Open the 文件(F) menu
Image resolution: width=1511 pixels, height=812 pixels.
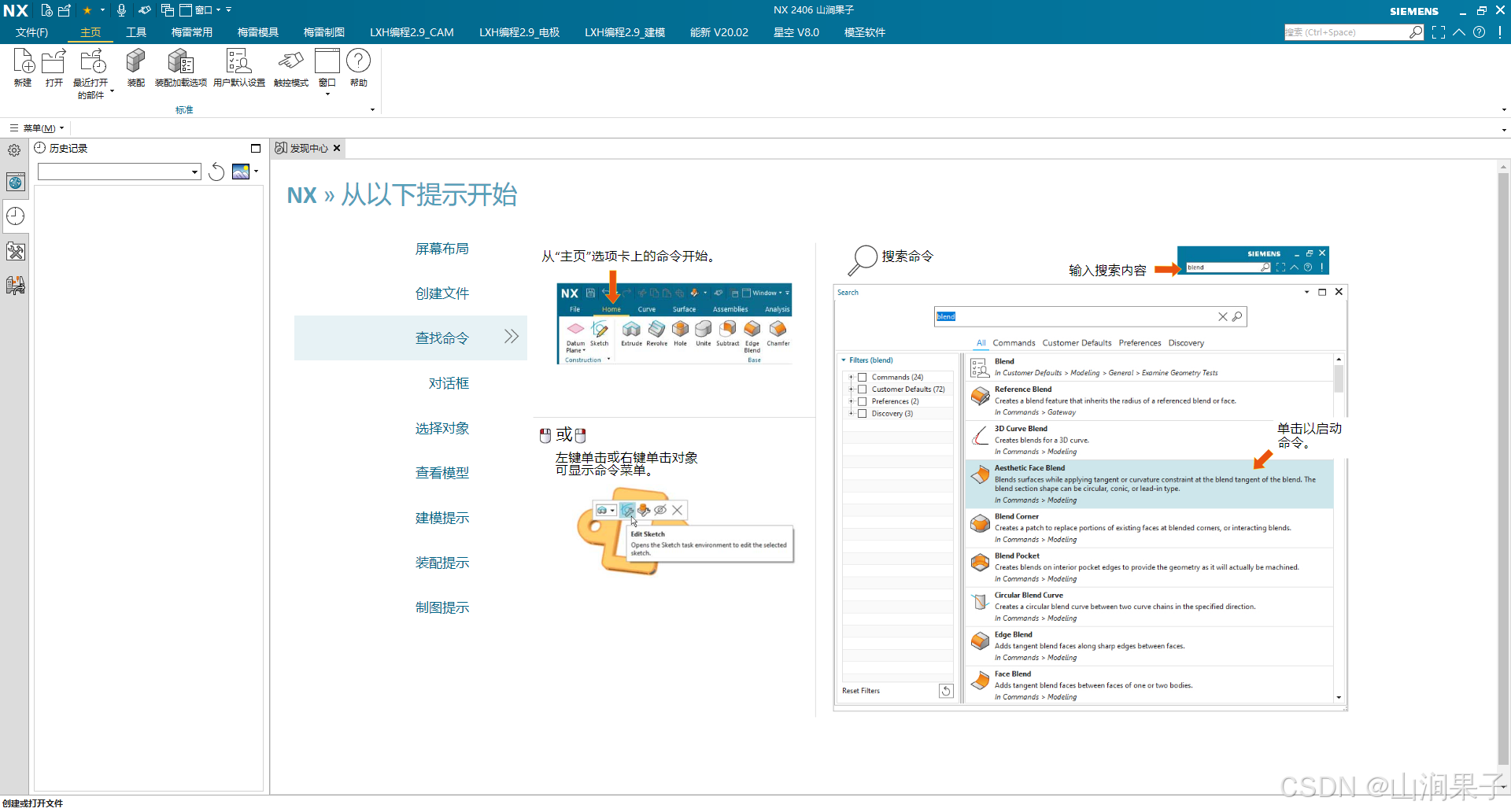(32, 32)
